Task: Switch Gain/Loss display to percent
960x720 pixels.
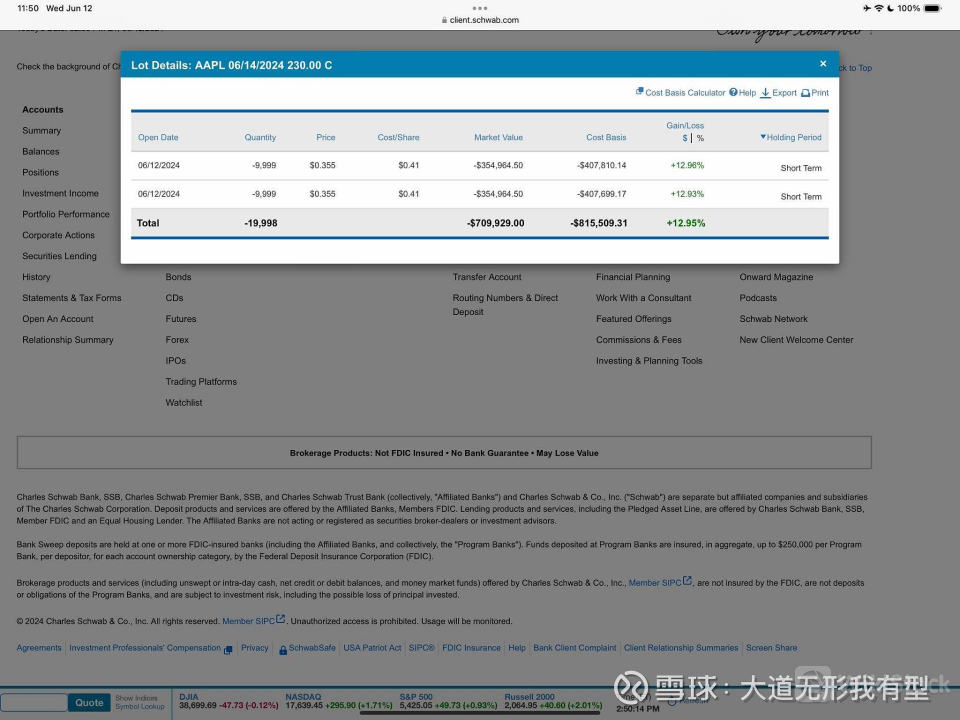Action: (x=700, y=139)
